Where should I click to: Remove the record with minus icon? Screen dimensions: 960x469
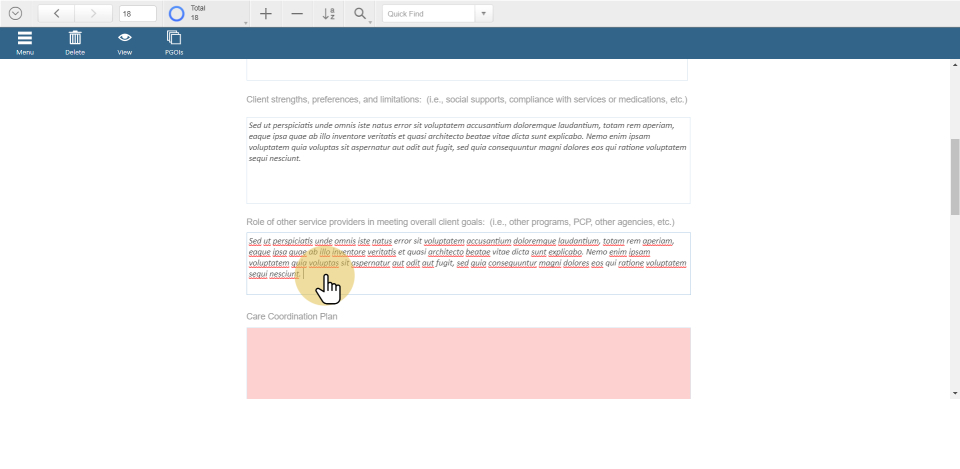point(297,14)
